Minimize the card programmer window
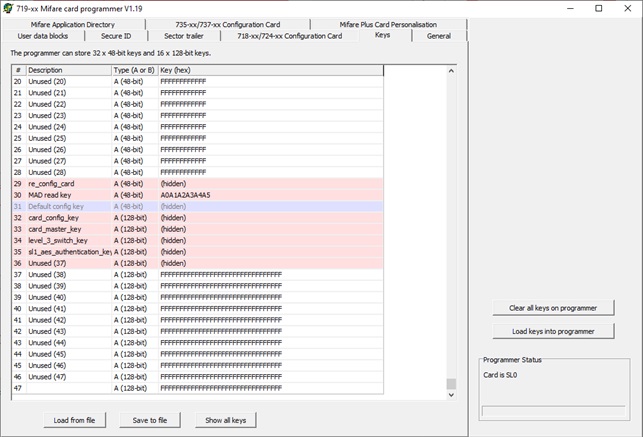Viewport: 643px width, 437px height. click(570, 8)
